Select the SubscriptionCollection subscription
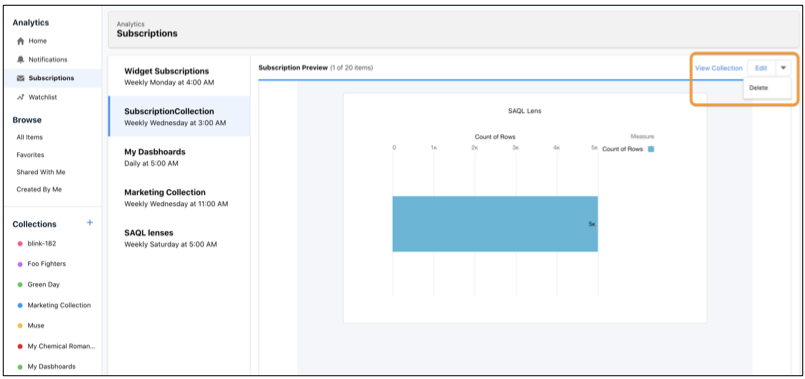Screen dimensions: 805x379 coord(179,117)
